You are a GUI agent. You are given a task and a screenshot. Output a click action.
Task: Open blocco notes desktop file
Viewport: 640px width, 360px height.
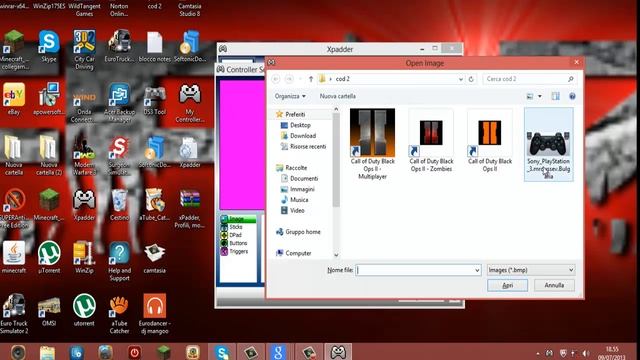tap(155, 47)
